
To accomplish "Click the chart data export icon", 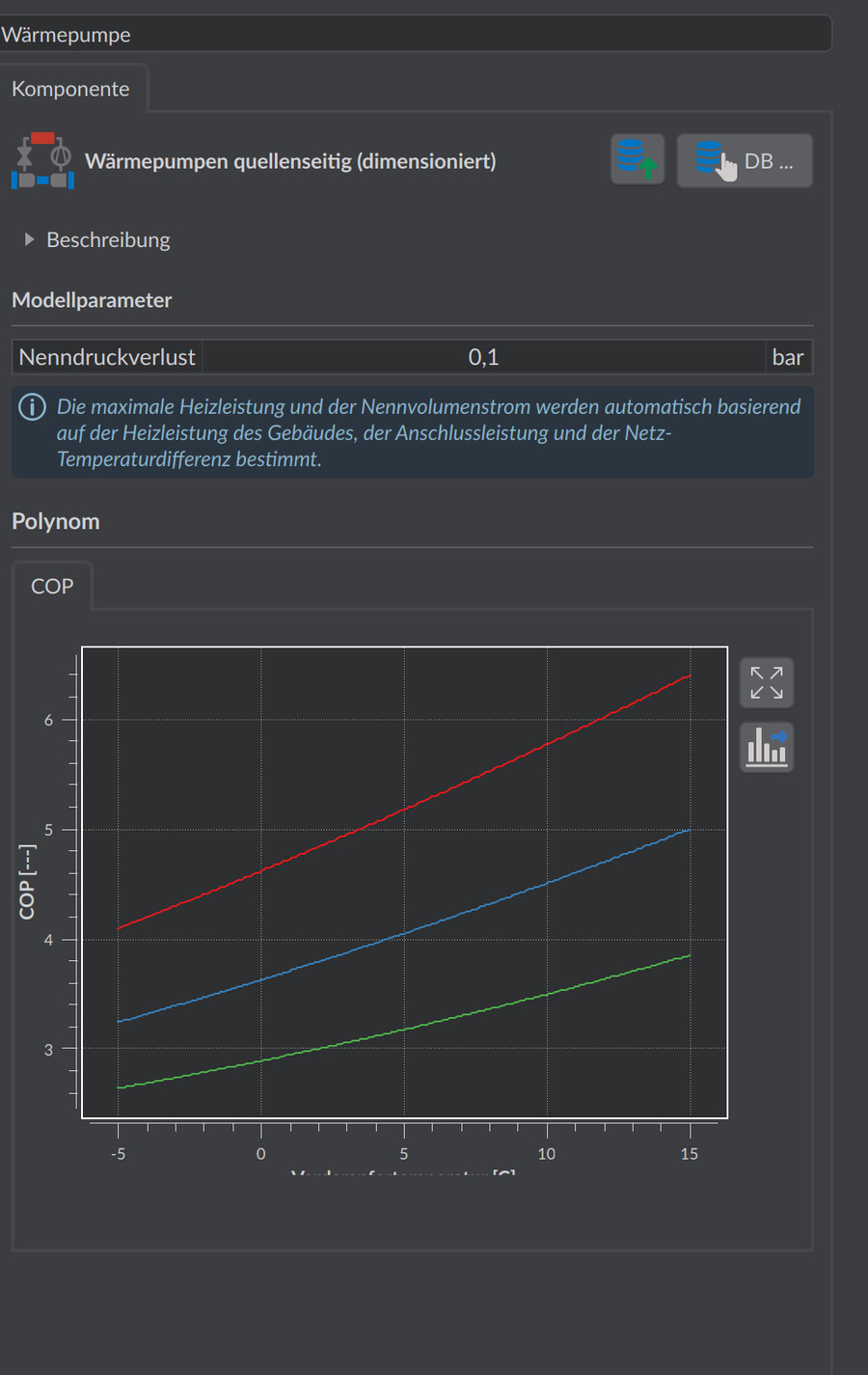I will (x=767, y=747).
